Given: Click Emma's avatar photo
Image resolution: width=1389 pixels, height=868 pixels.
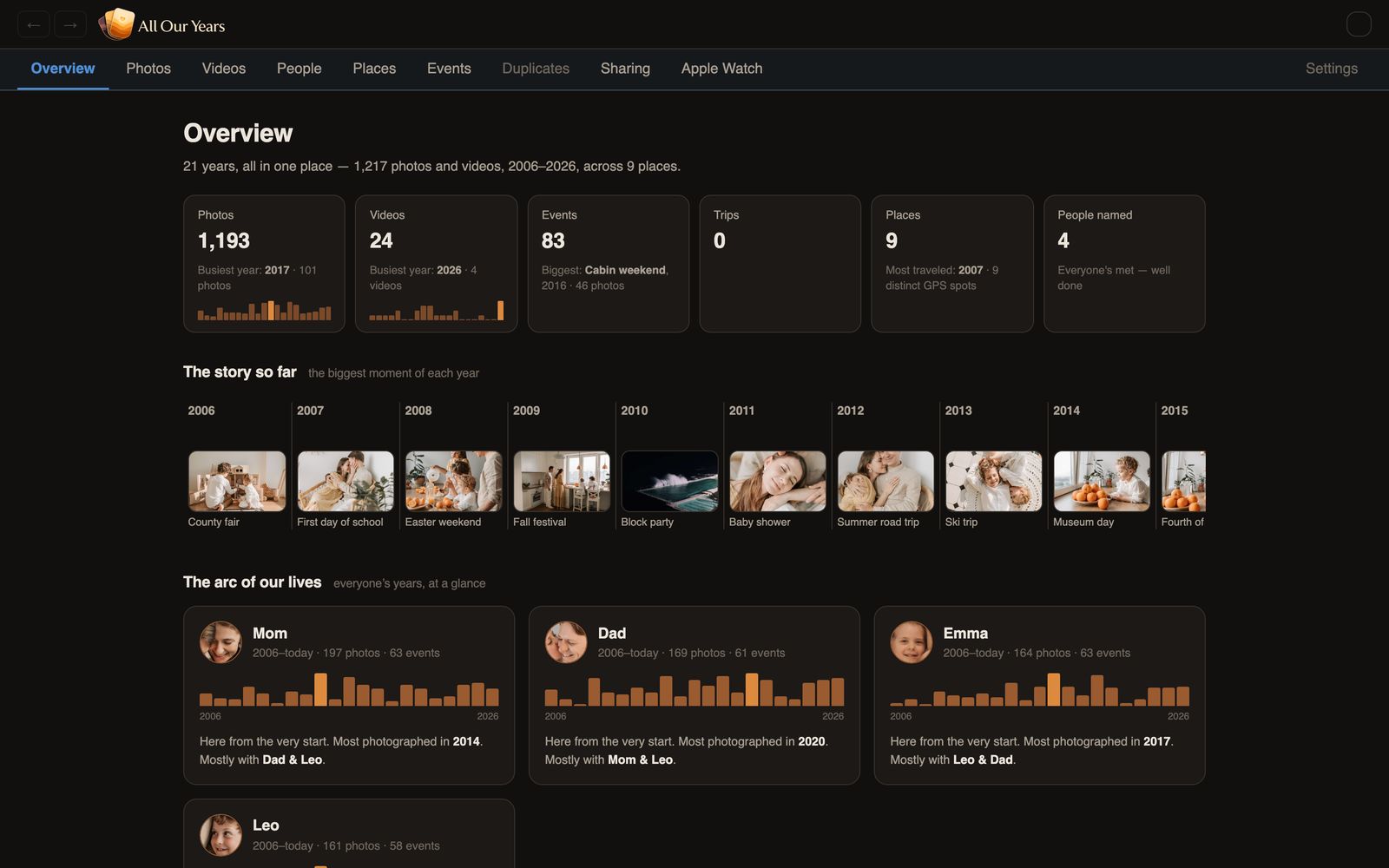Looking at the screenshot, I should coord(912,642).
